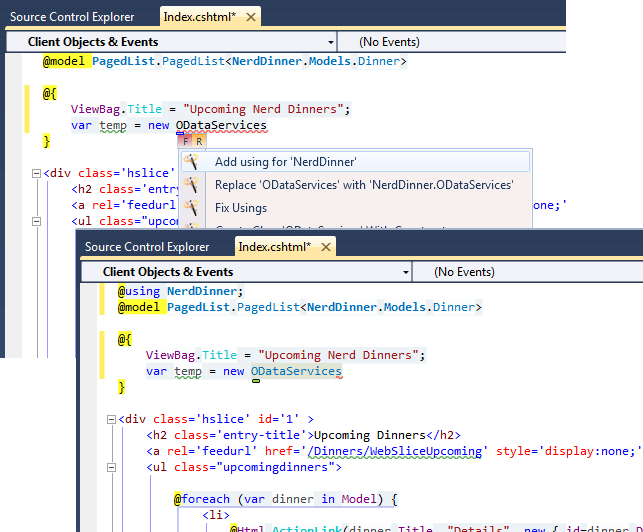643x532 pixels.
Task: Open (No Events) dropdown in bottom window
Action: [528, 272]
